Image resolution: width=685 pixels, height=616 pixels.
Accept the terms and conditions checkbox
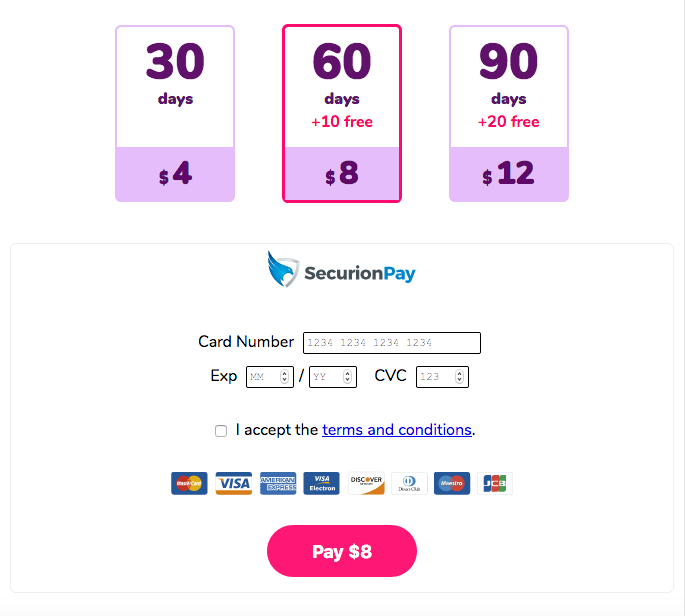tap(221, 431)
